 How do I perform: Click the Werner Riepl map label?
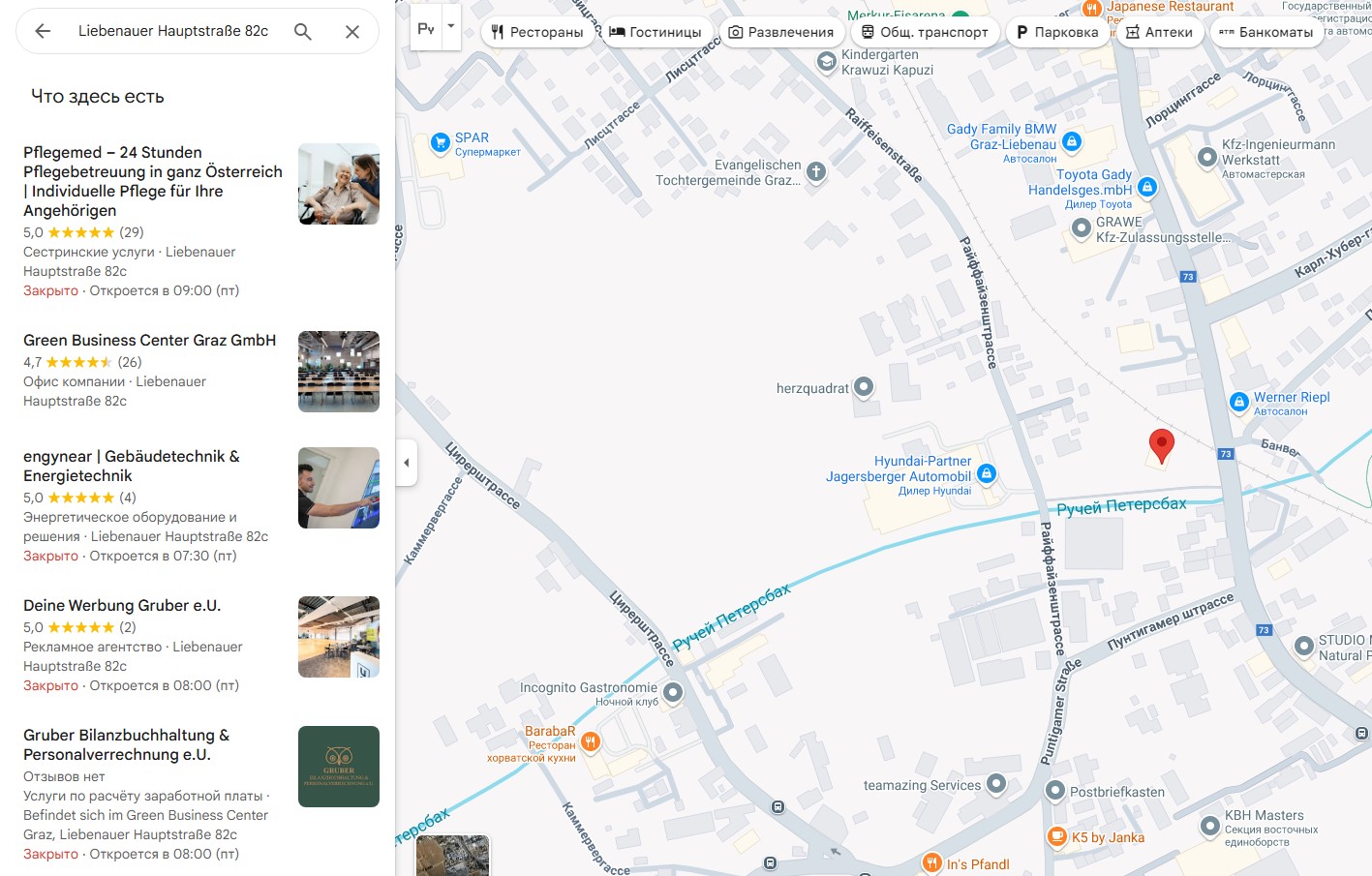(x=1292, y=397)
